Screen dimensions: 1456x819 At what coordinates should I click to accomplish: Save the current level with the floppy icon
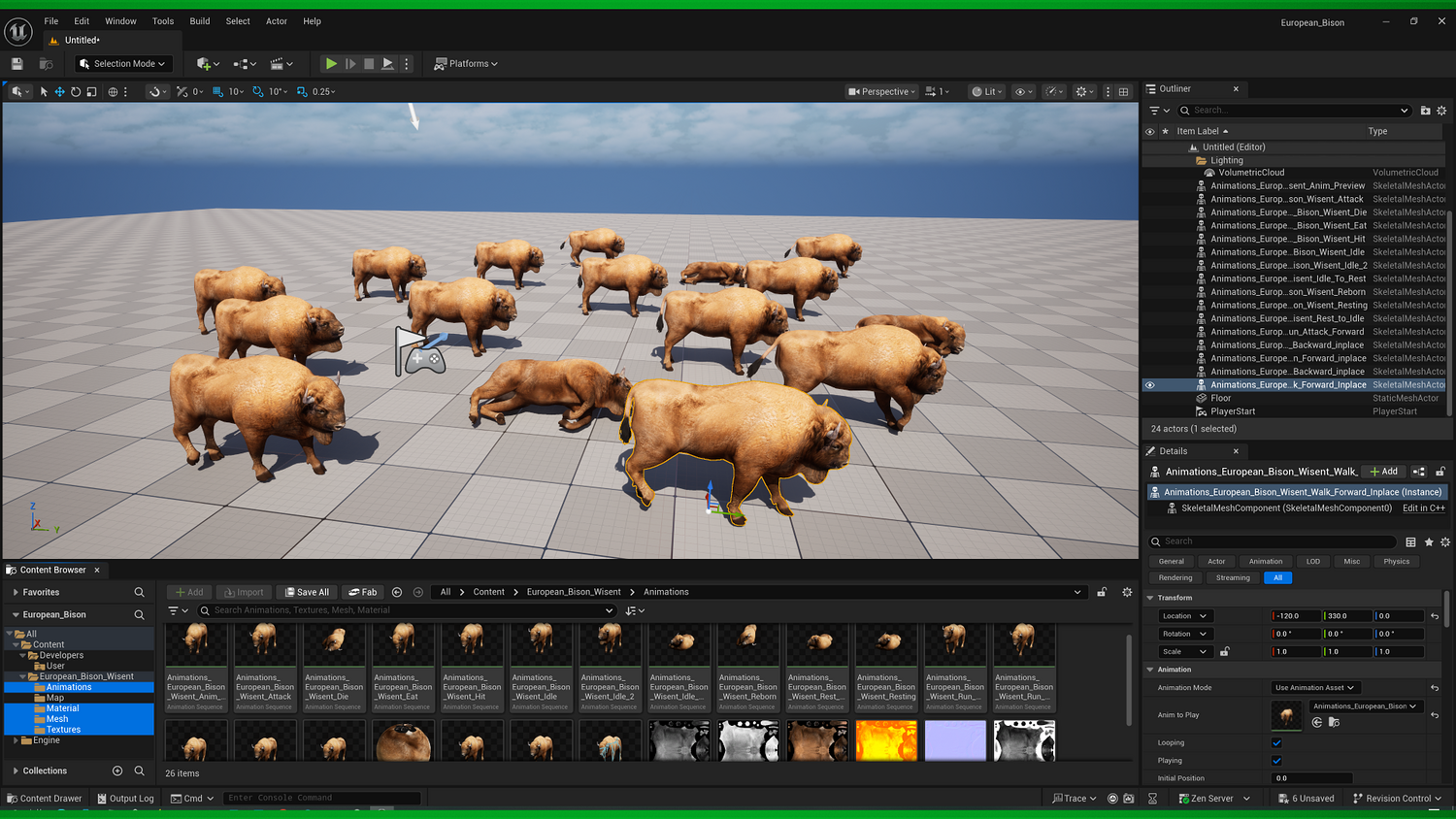pos(17,64)
